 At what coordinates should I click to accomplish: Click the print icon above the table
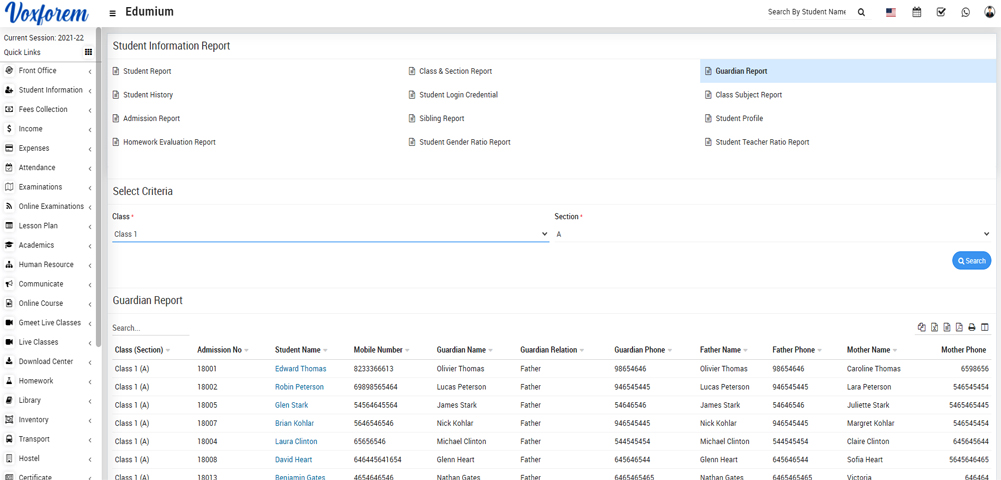click(971, 327)
